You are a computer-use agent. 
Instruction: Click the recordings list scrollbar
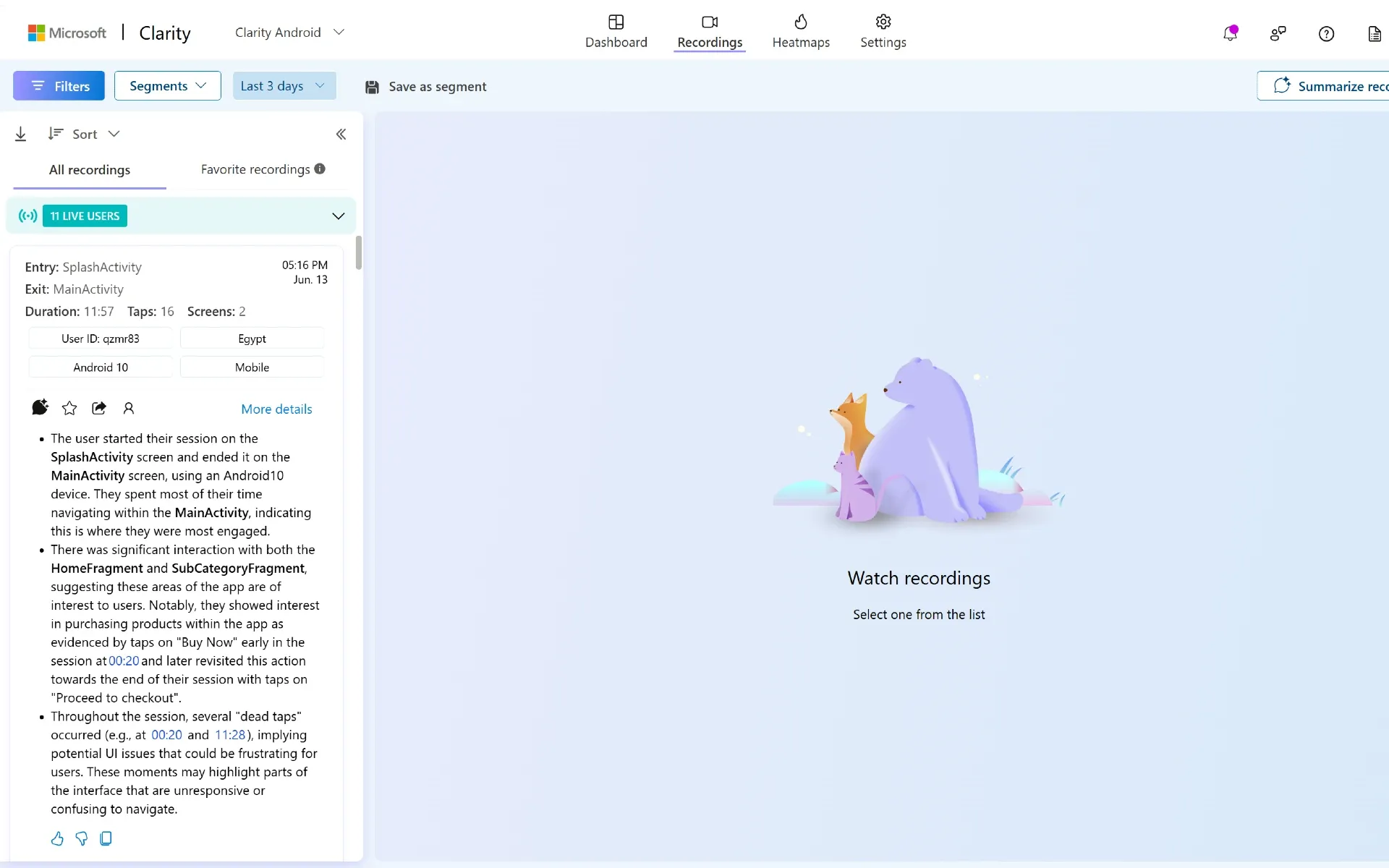tap(358, 252)
